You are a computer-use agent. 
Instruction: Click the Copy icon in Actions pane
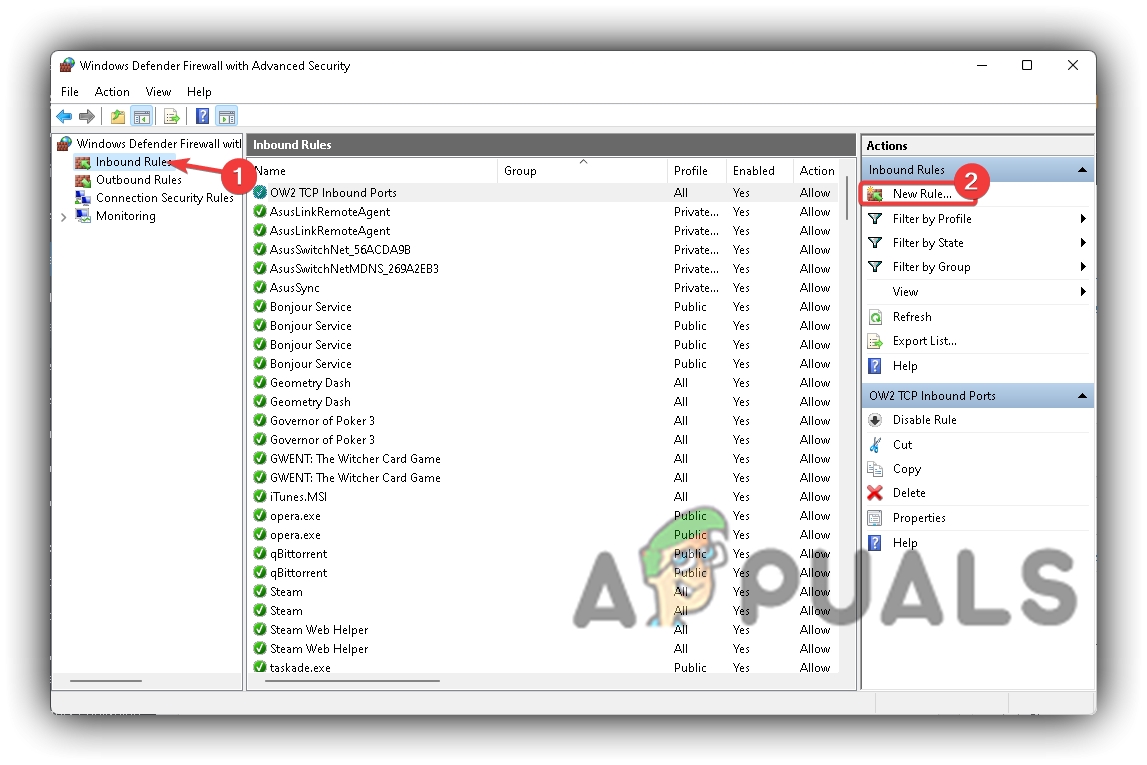pyautogui.click(x=875, y=469)
